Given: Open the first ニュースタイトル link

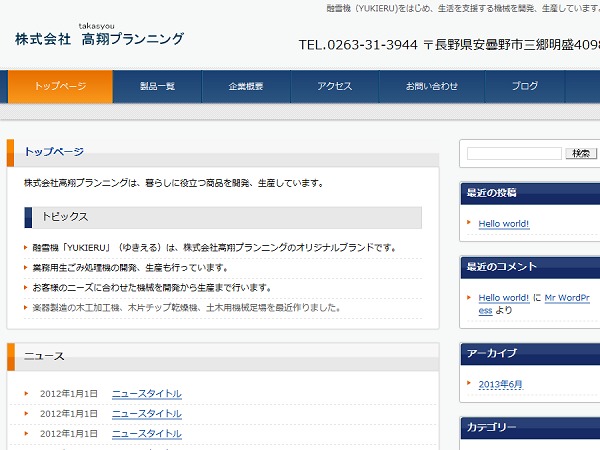Looking at the screenshot, I should [x=147, y=394].
